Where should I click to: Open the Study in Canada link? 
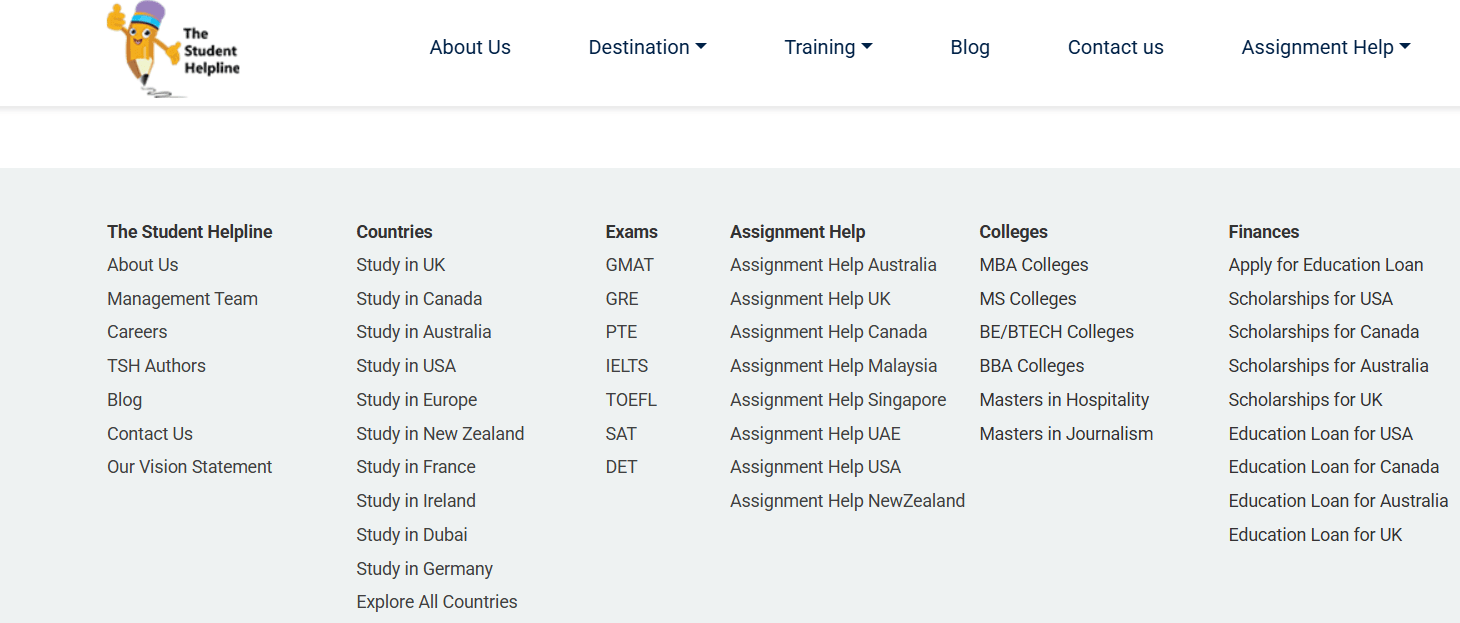pyautogui.click(x=419, y=299)
